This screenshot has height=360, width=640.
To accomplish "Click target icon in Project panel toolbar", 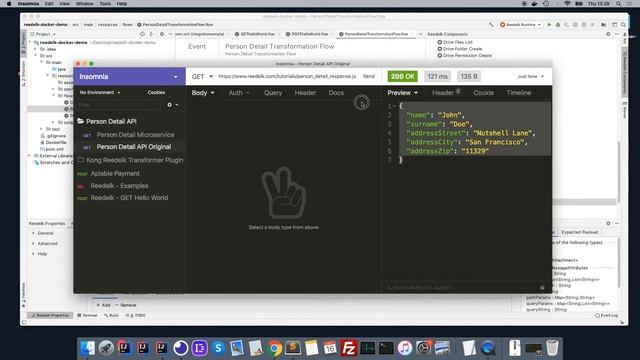I will coord(142,34).
